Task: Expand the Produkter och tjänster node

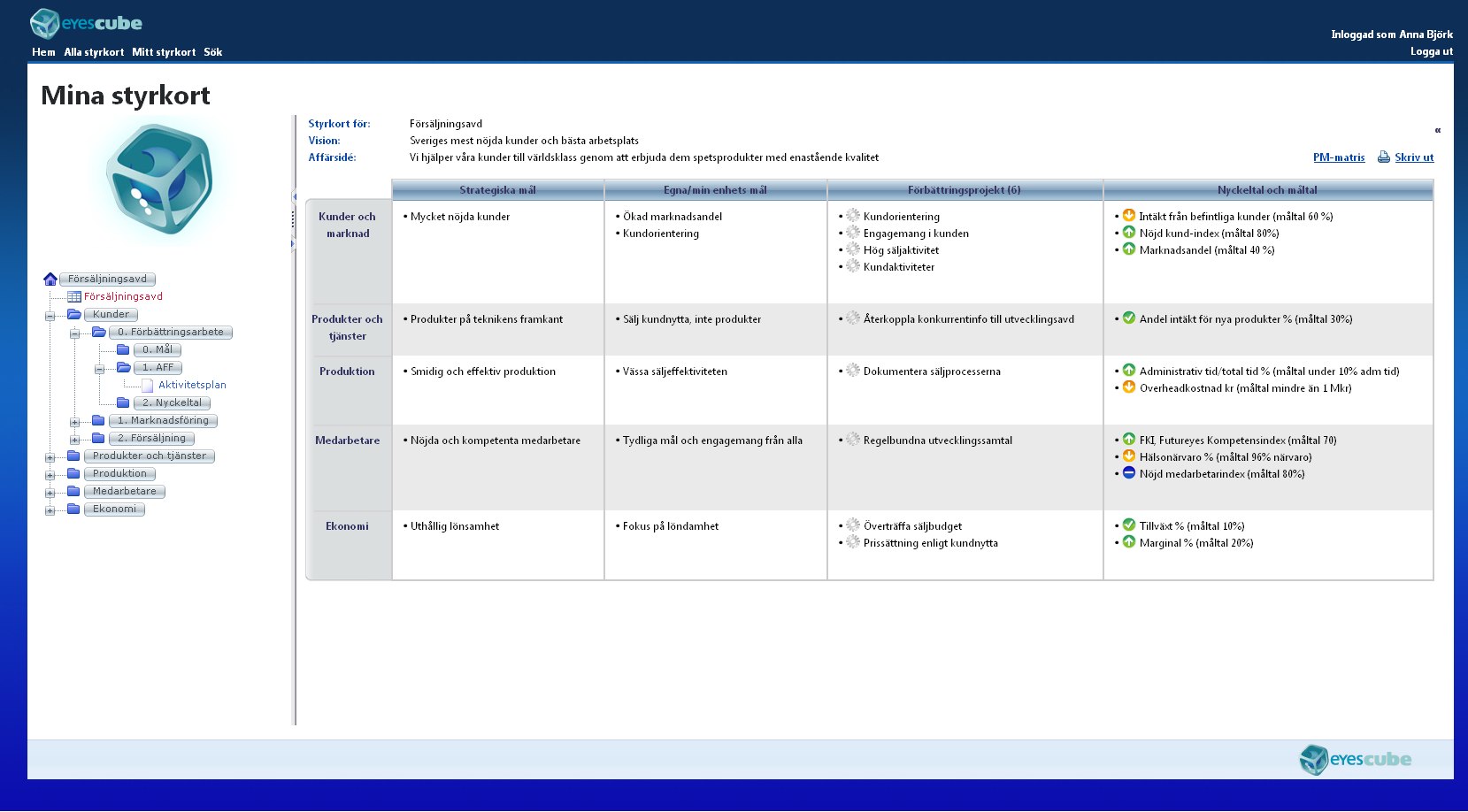Action: pos(50,457)
